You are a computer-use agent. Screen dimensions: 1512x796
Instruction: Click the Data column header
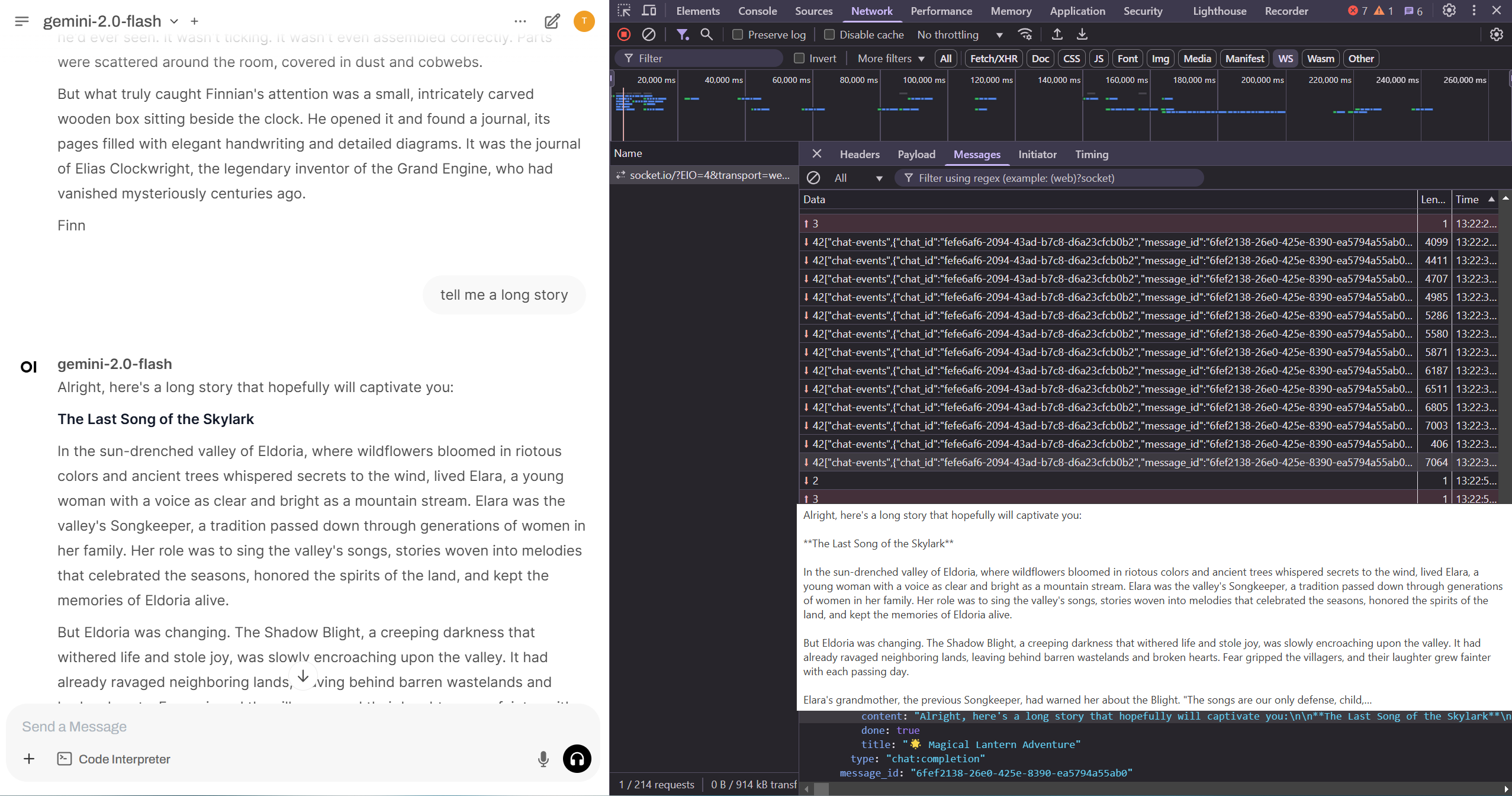pos(1108,200)
